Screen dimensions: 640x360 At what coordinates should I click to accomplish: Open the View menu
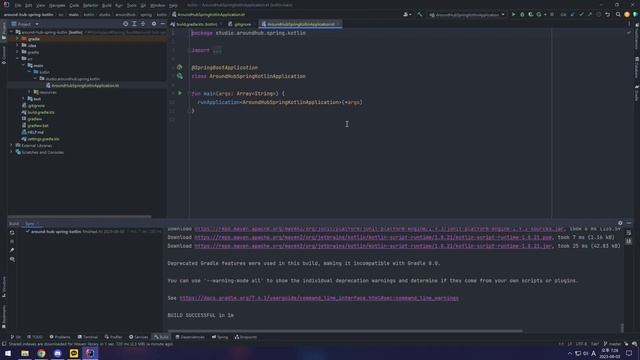click(40, 5)
